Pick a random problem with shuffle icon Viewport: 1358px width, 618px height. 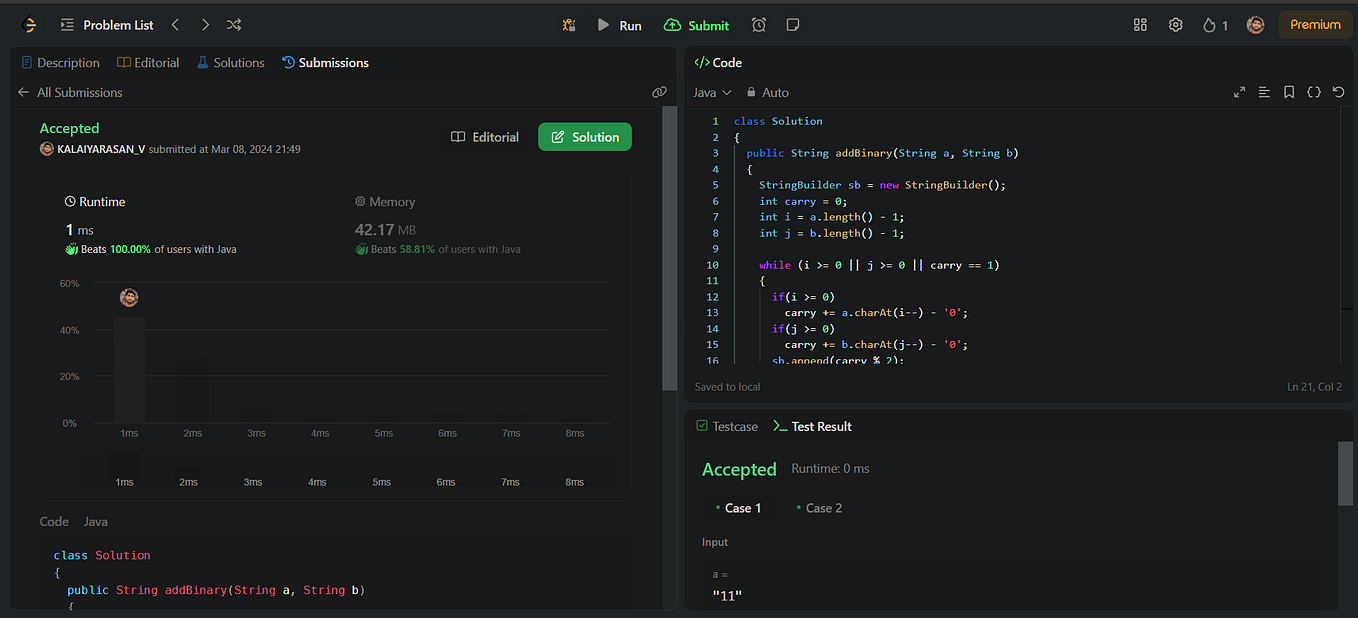234,25
